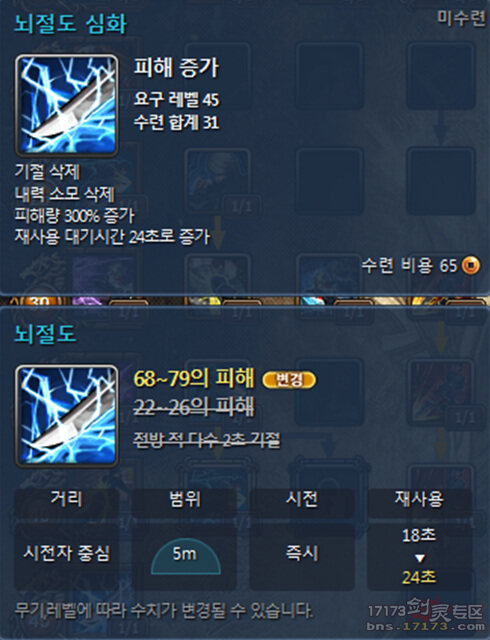This screenshot has height=640, width=490.
Task: Click the white down arrow between 18초 and 24초
Action: 419,558
